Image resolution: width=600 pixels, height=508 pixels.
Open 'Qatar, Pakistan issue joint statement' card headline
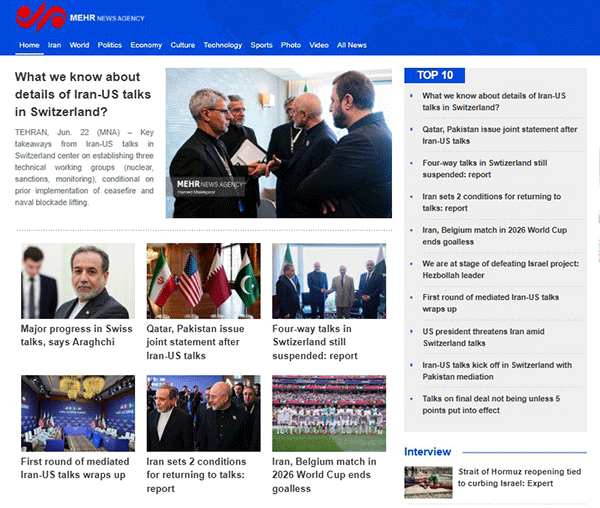(195, 342)
